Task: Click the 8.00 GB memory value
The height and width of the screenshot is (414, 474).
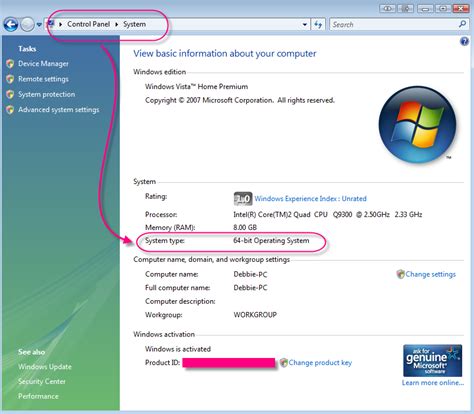Action: pyautogui.click(x=245, y=228)
